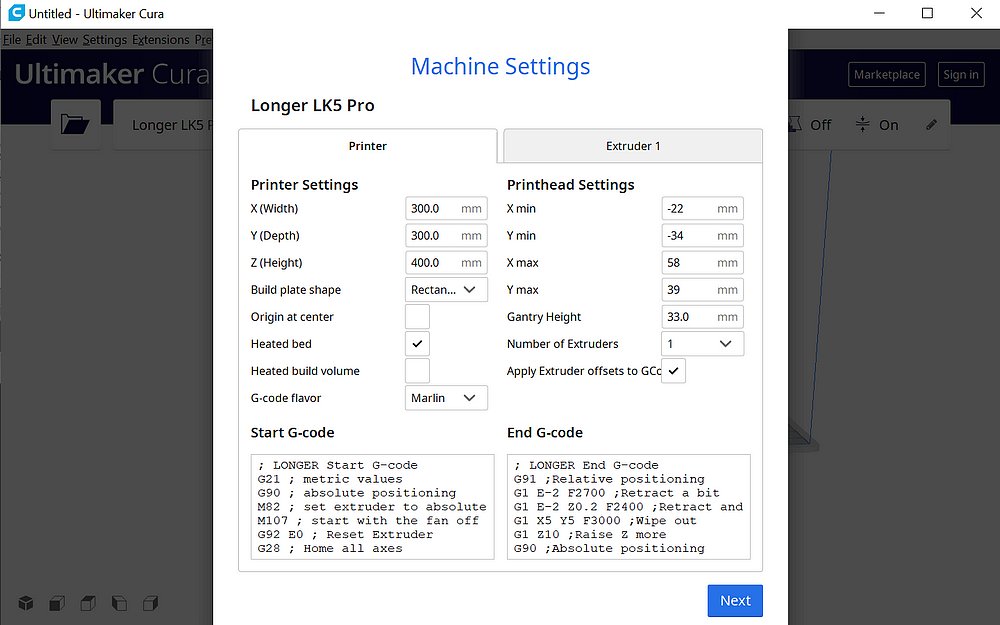Select the top view cube icon
1000x625 pixels.
[x=88, y=603]
